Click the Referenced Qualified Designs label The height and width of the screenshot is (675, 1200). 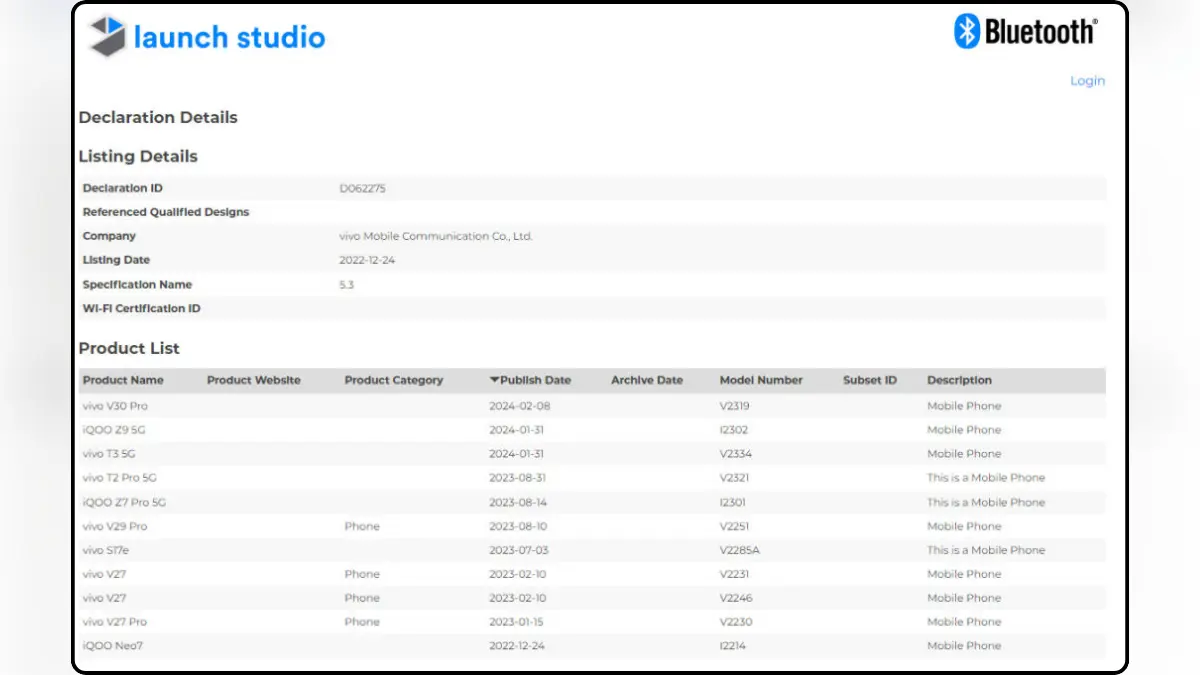[166, 212]
